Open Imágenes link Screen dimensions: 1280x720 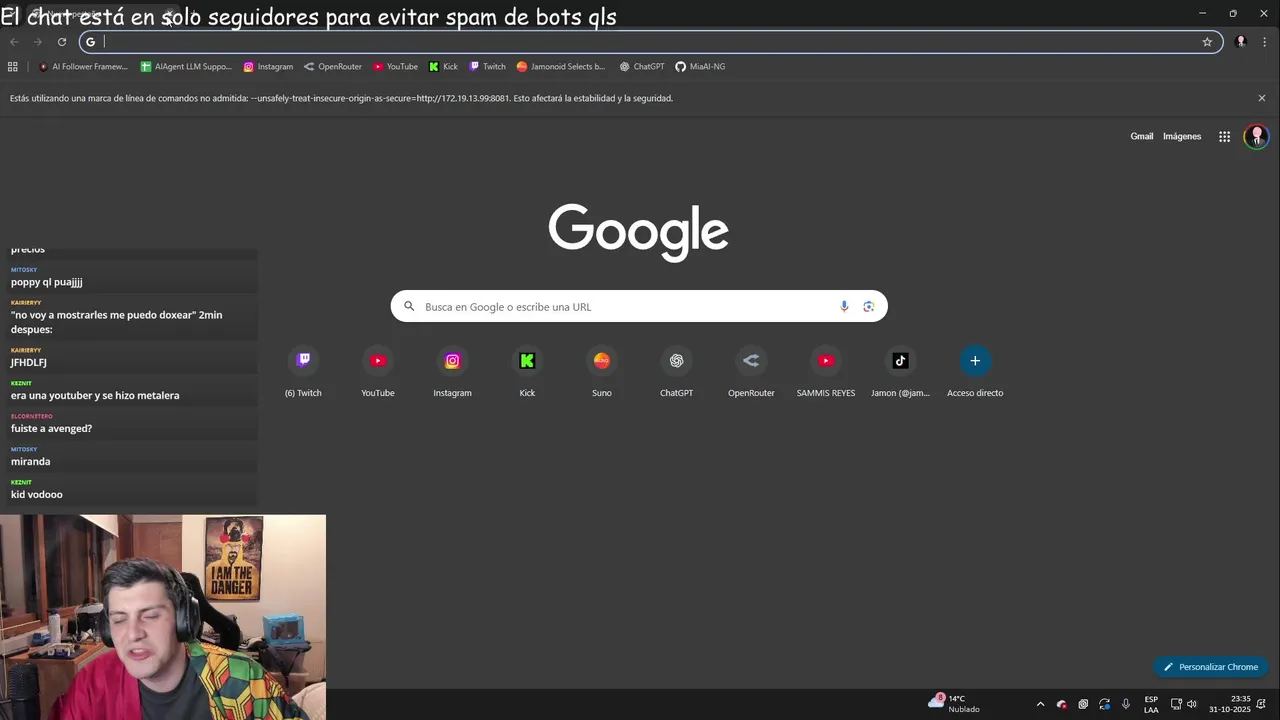pos(1182,136)
